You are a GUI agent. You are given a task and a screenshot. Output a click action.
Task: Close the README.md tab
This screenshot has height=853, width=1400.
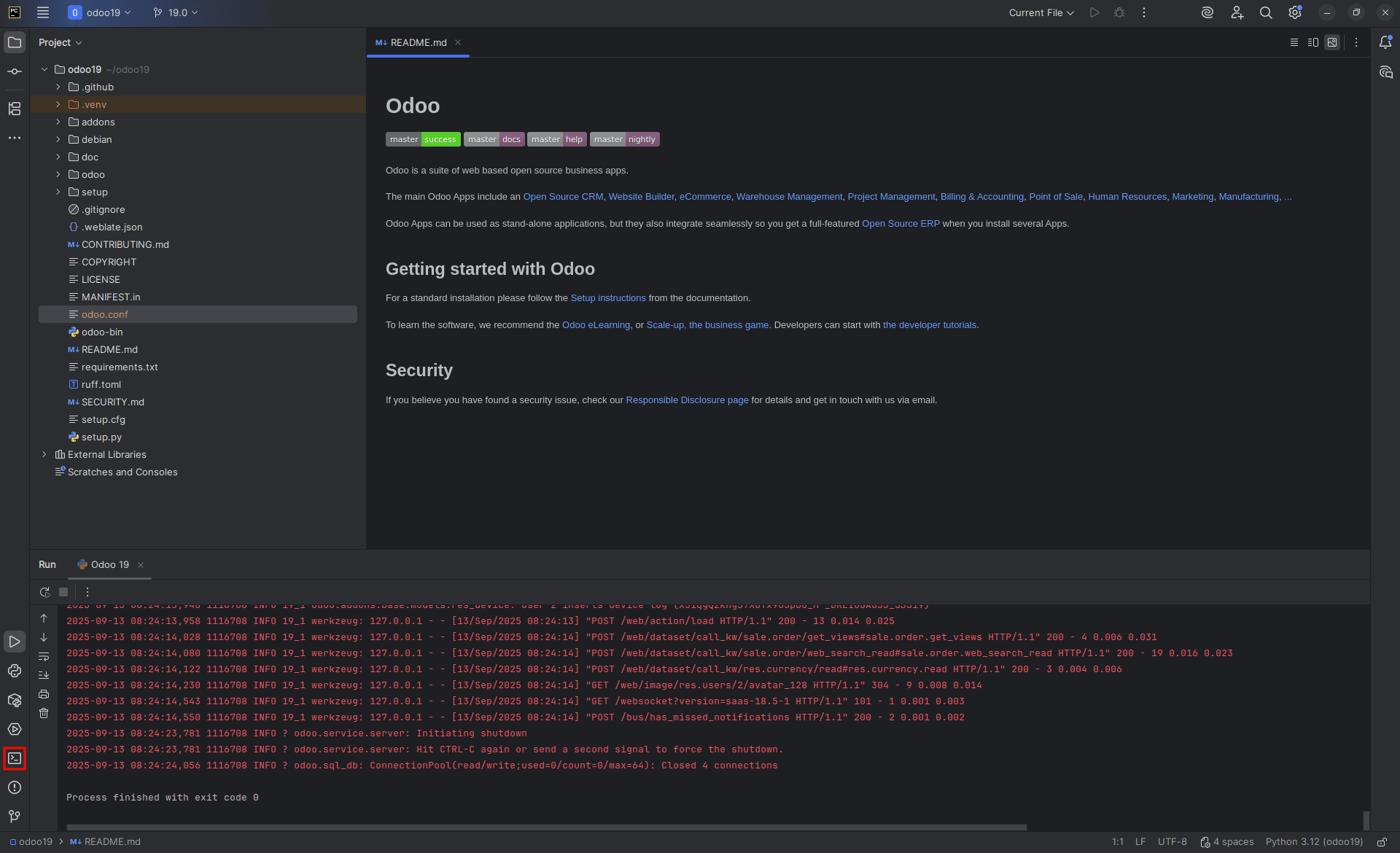point(458,42)
